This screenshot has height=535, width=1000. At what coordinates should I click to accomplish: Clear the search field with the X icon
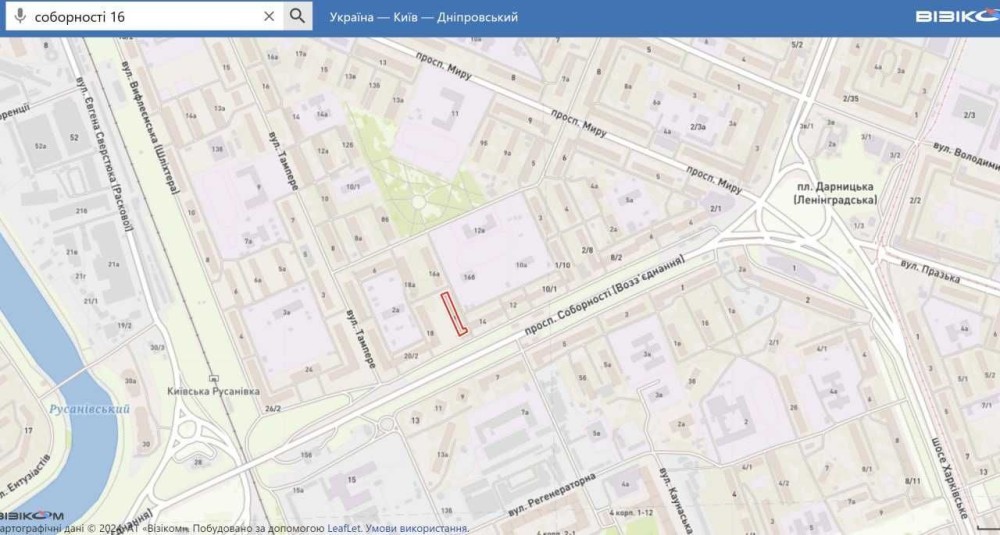(x=269, y=16)
